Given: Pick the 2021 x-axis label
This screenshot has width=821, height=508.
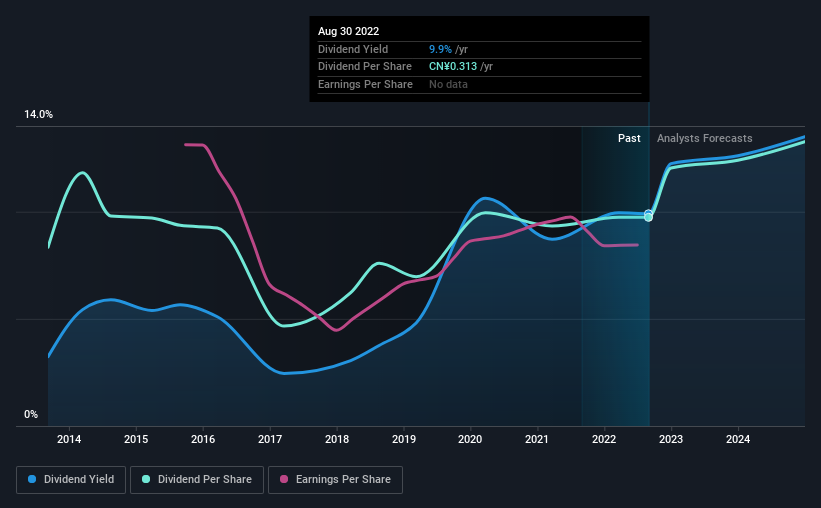Looking at the screenshot, I should 537,439.
